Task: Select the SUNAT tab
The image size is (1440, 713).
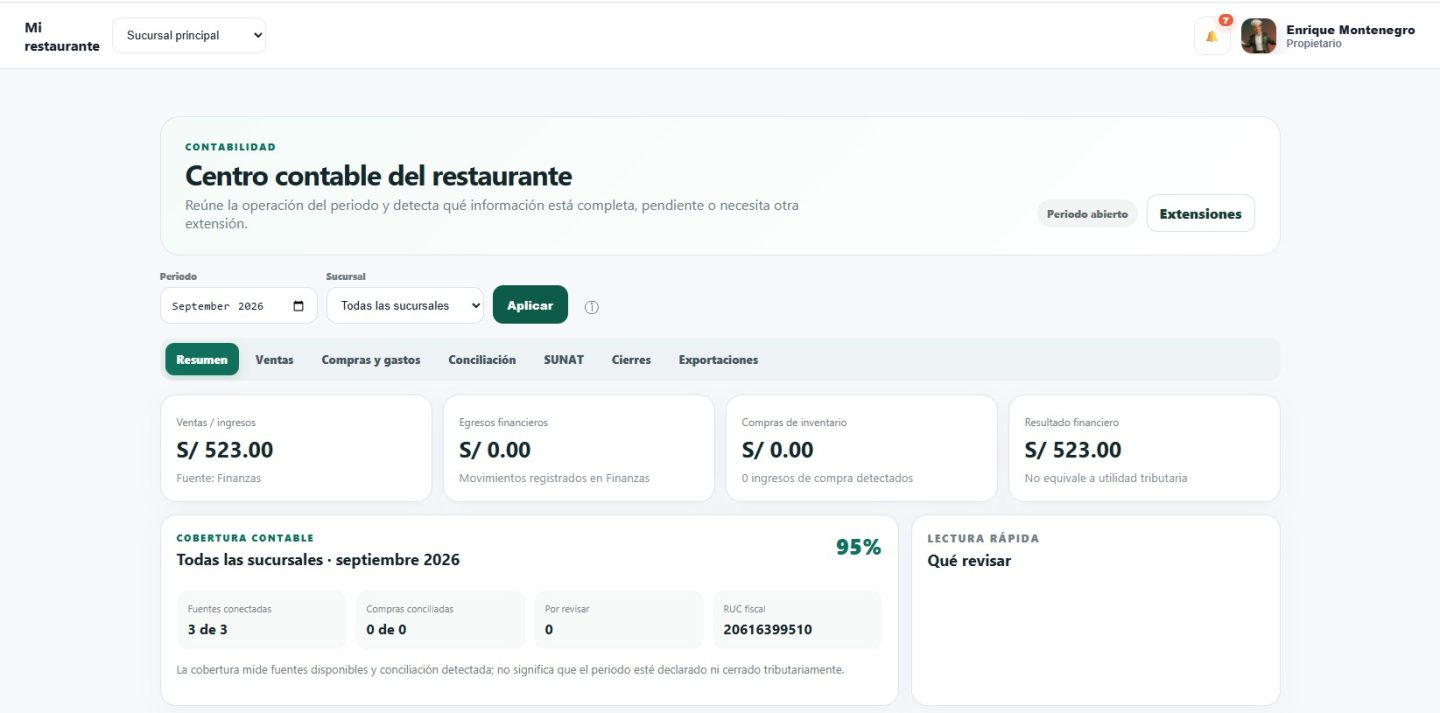Action: (x=564, y=359)
